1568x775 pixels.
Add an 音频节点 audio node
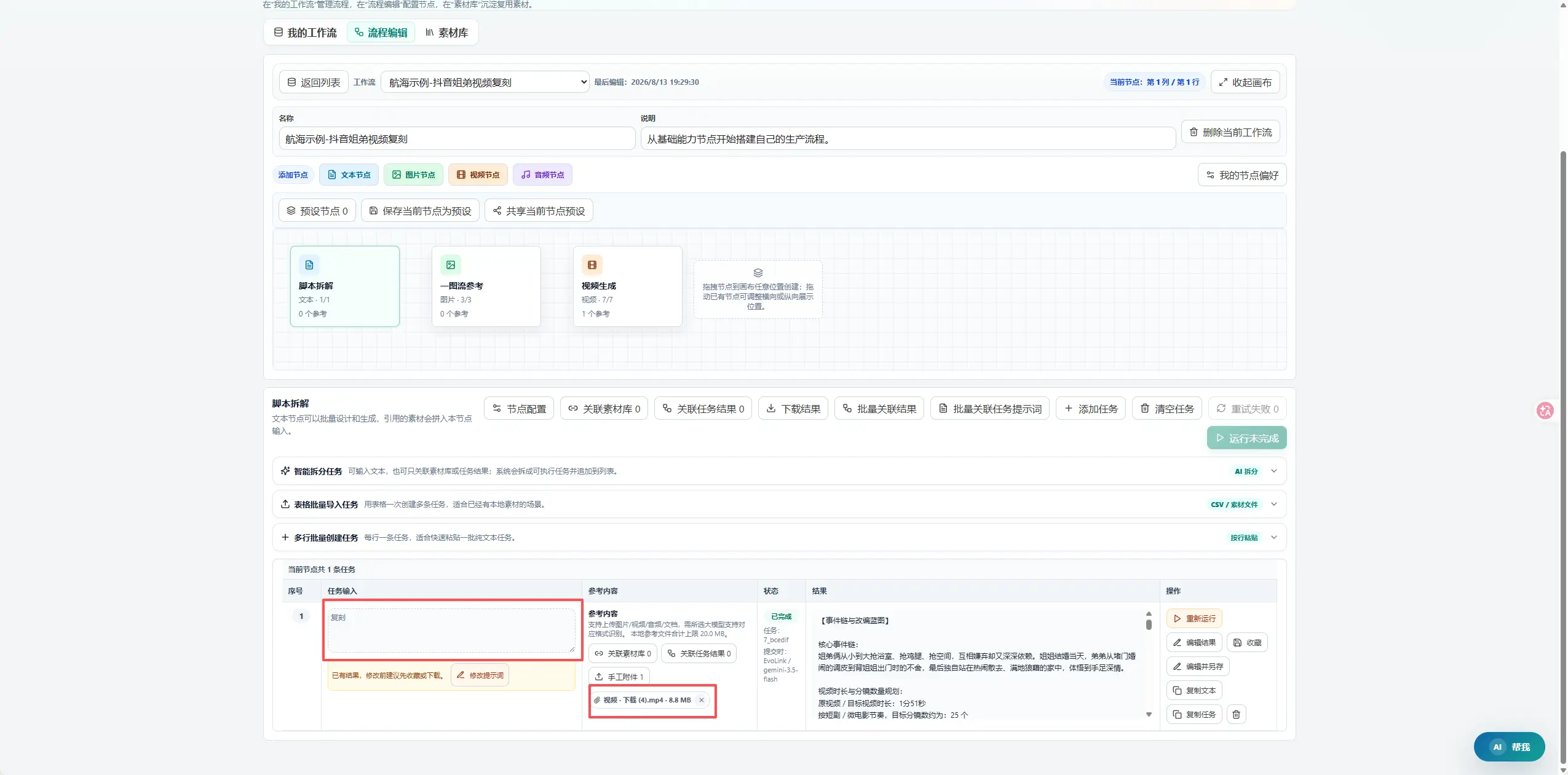542,175
